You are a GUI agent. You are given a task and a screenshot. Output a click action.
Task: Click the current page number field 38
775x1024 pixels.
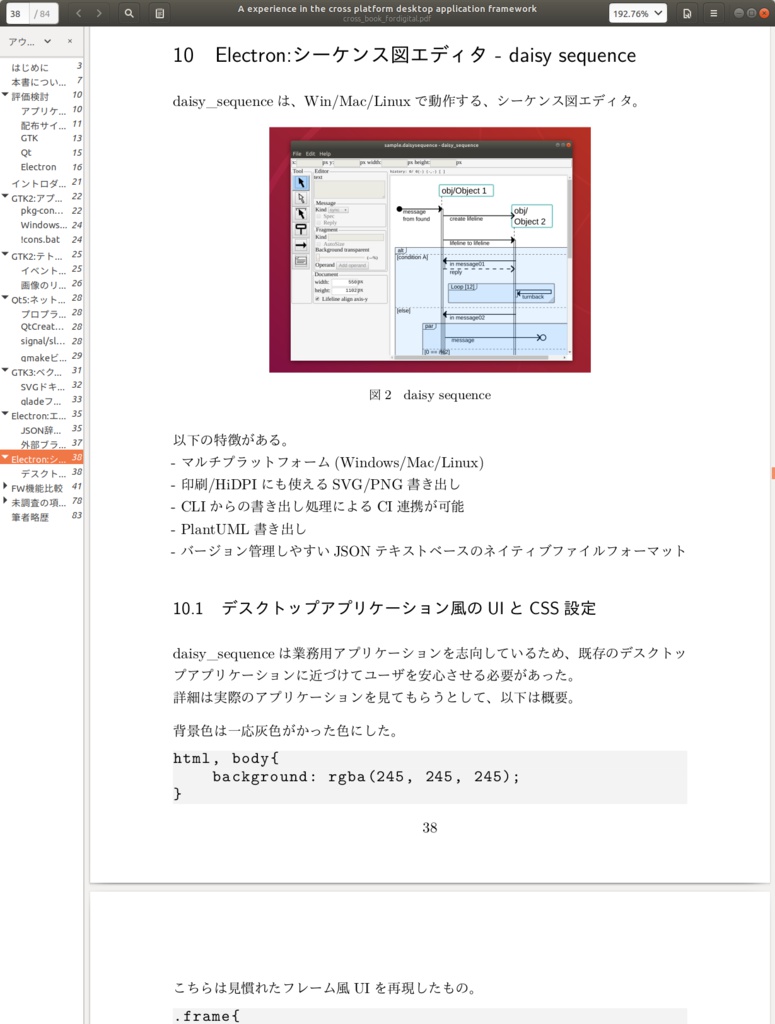(16, 13)
